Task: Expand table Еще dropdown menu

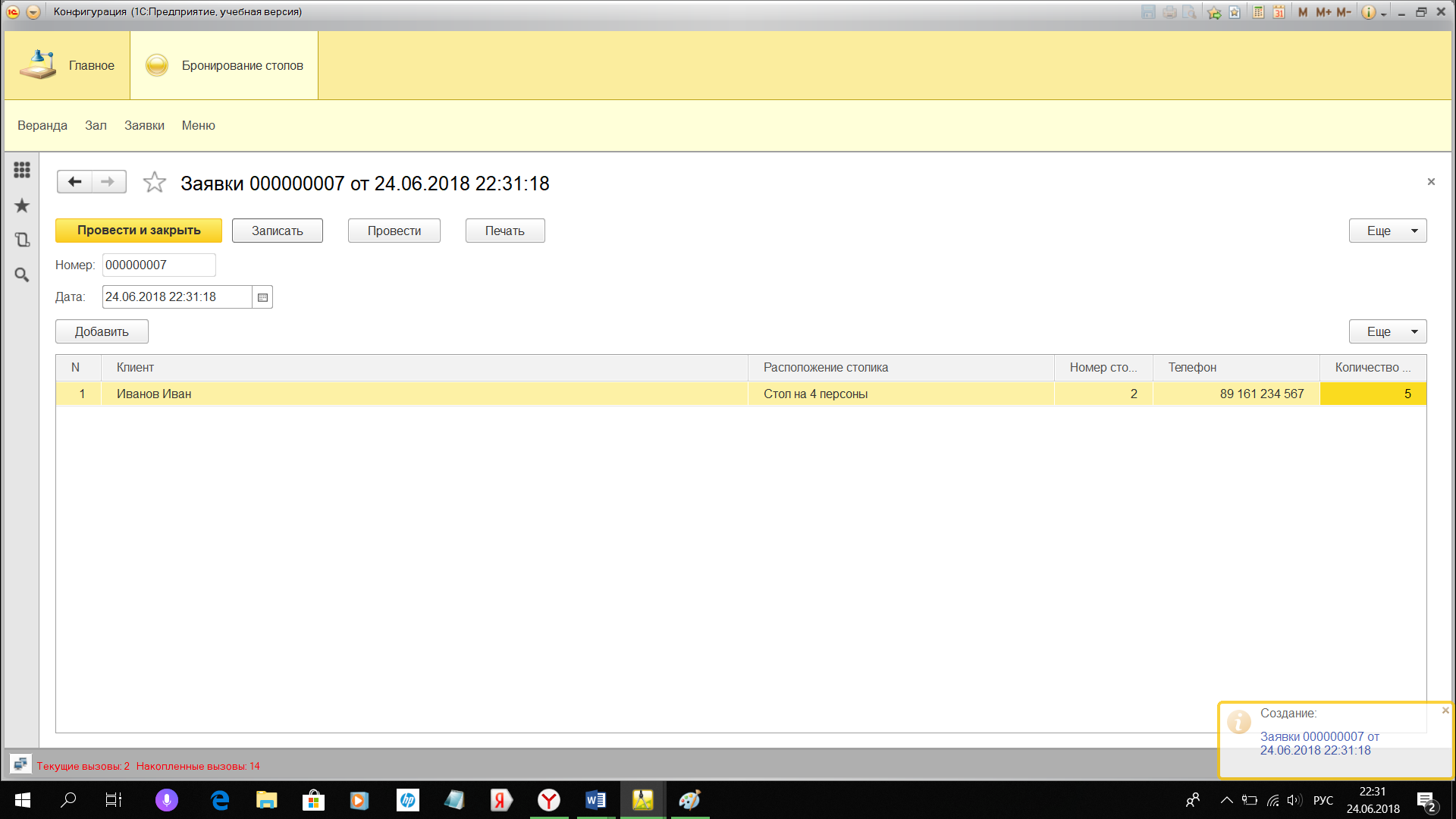Action: point(1387,331)
